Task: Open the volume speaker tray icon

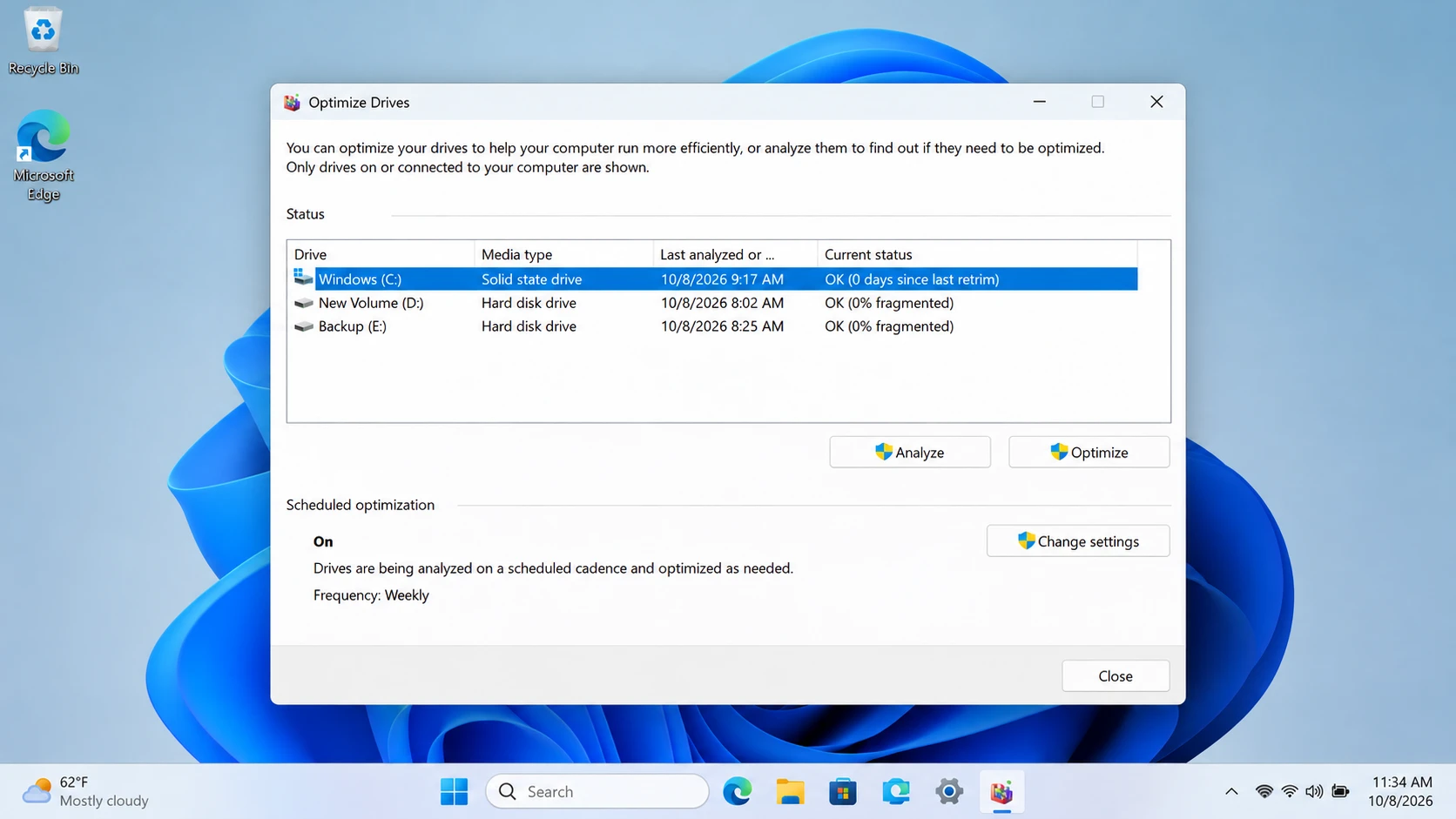Action: point(1314,792)
